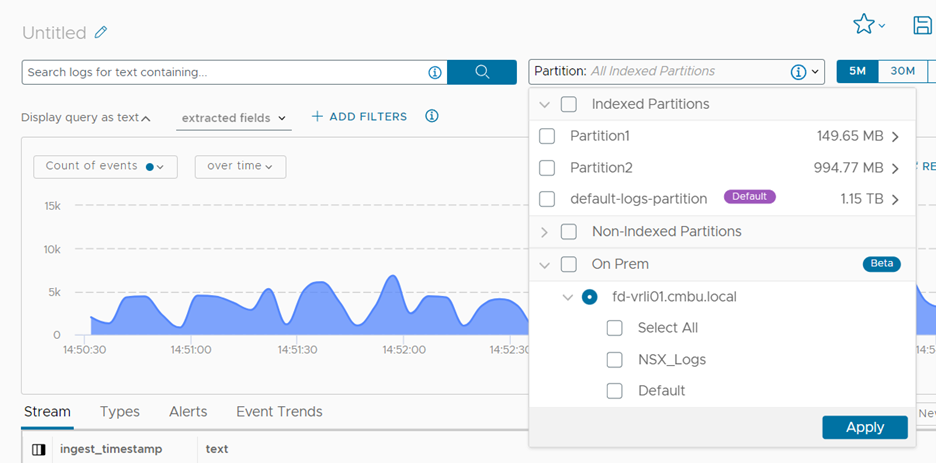Screen dimensions: 936x463
Task: Switch to the Types tab
Action: (x=120, y=411)
